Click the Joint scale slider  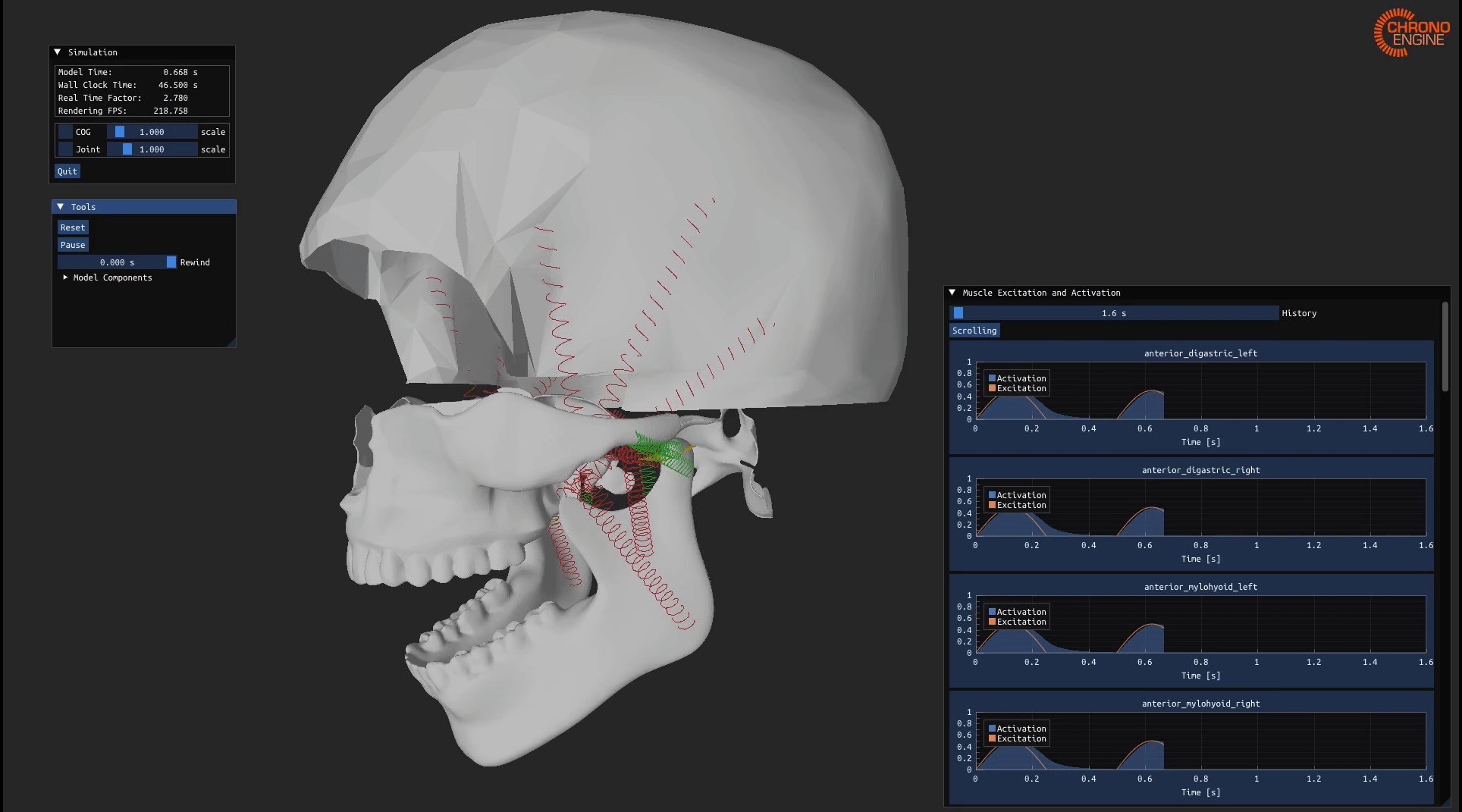point(152,149)
